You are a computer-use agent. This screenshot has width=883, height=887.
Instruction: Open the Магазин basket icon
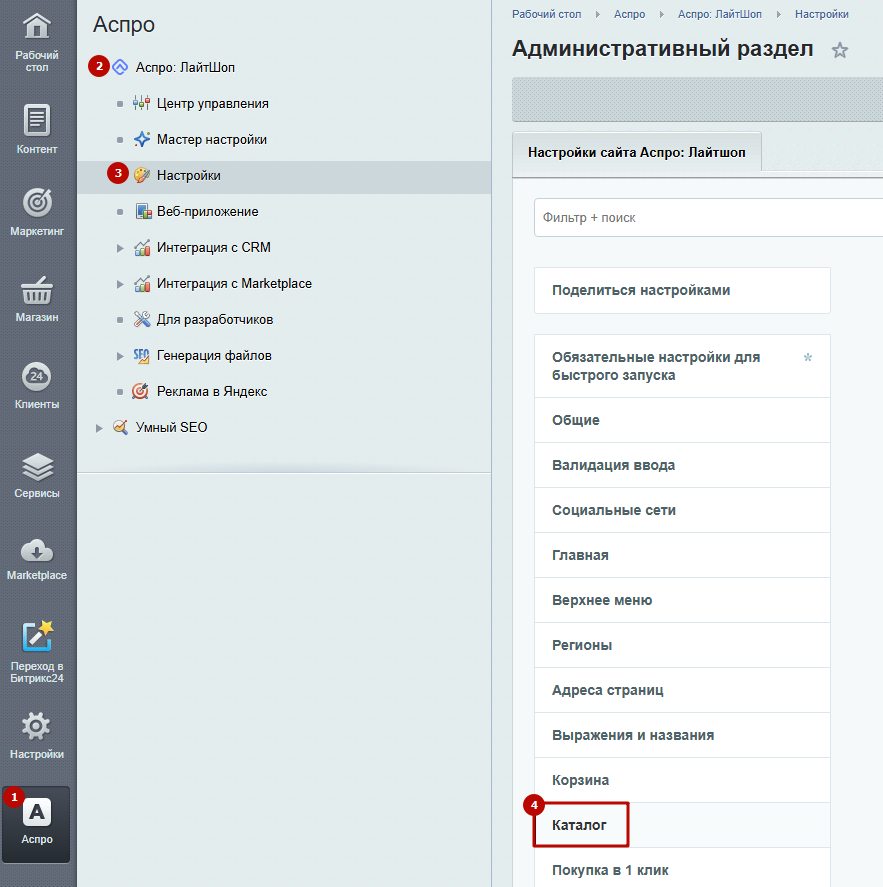(x=37, y=291)
